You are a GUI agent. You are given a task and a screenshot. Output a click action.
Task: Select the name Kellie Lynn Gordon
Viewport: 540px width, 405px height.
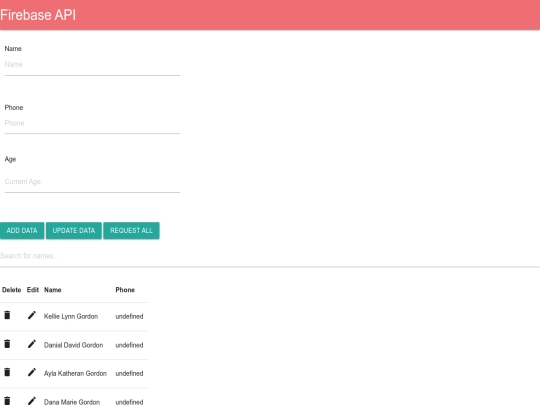coord(71,316)
